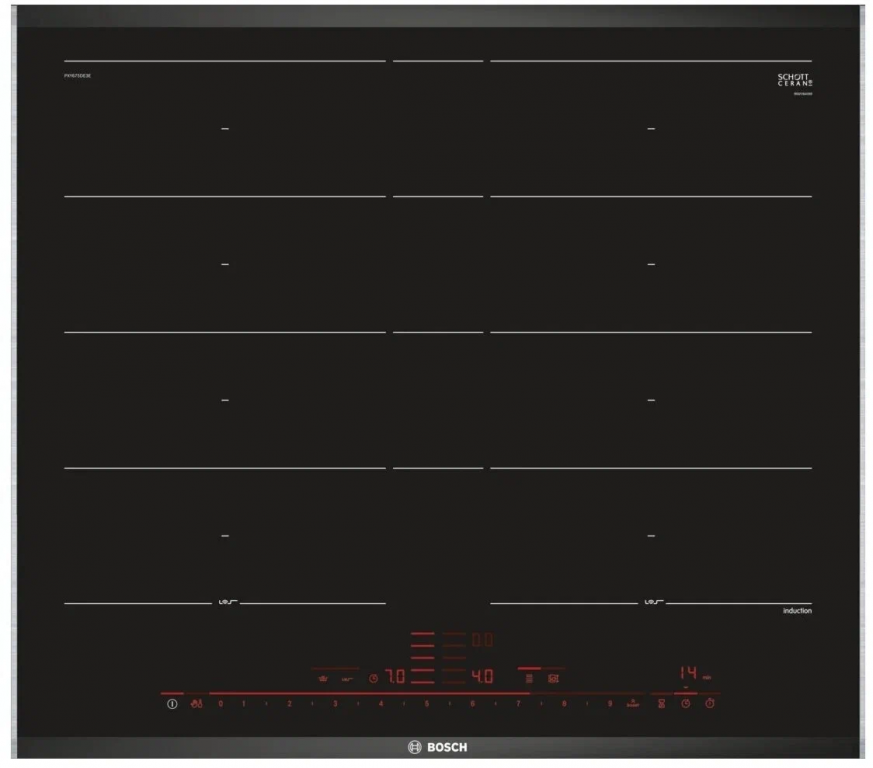Select the zone showing 7.0
Image resolution: width=873 pixels, height=768 pixels.
pos(395,677)
